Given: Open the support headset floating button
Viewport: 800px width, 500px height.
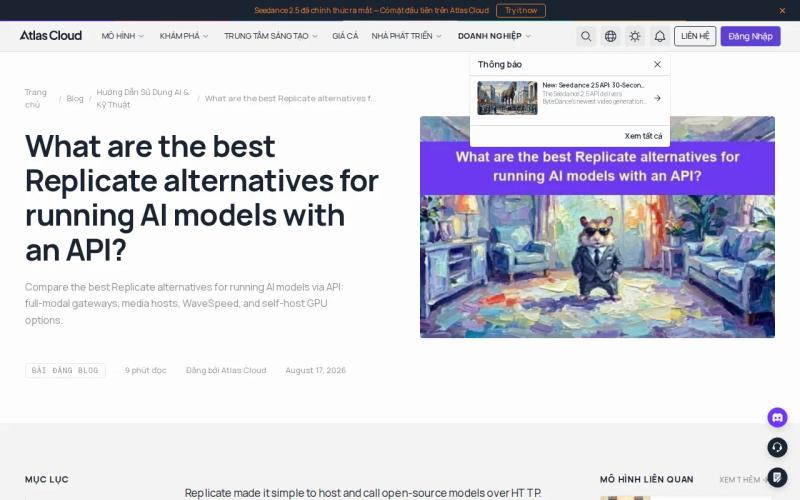Looking at the screenshot, I should point(777,447).
